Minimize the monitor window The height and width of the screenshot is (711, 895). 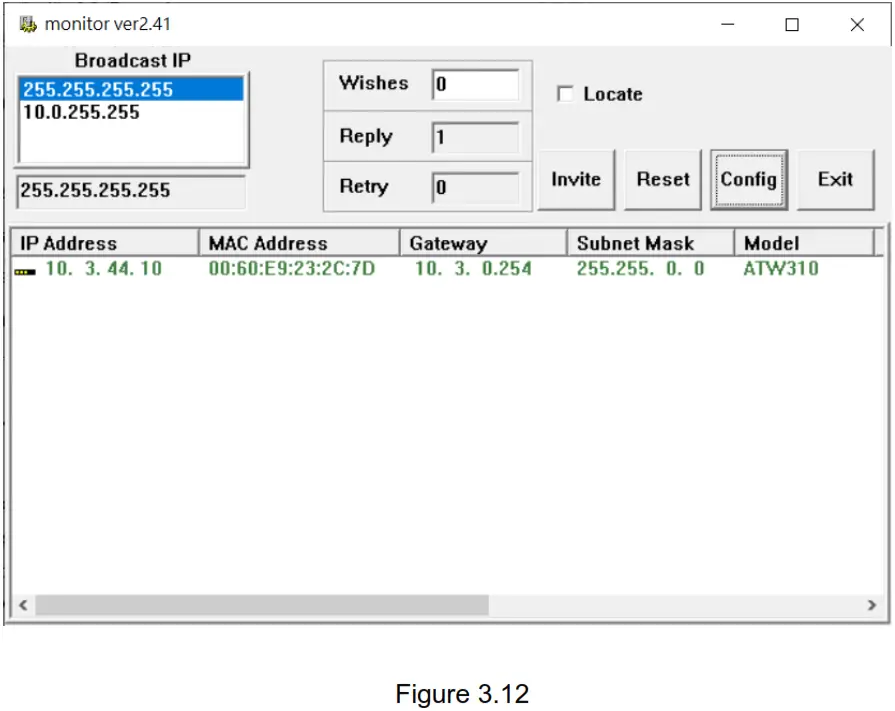point(728,25)
